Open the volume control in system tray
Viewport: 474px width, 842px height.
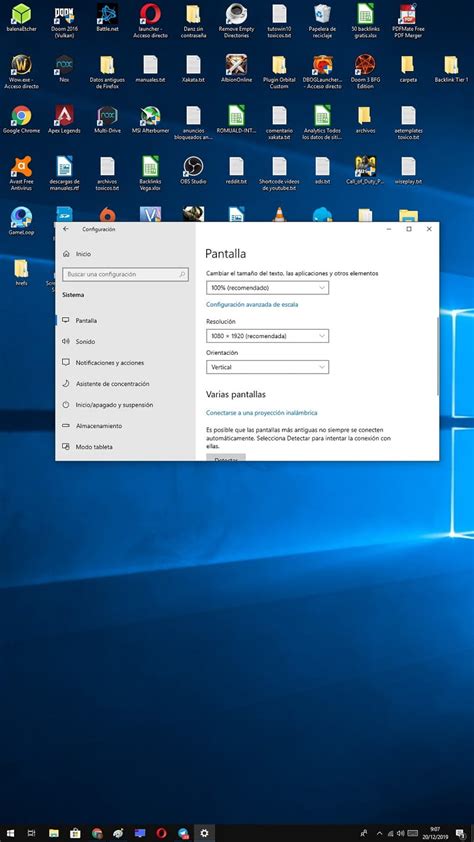(400, 833)
